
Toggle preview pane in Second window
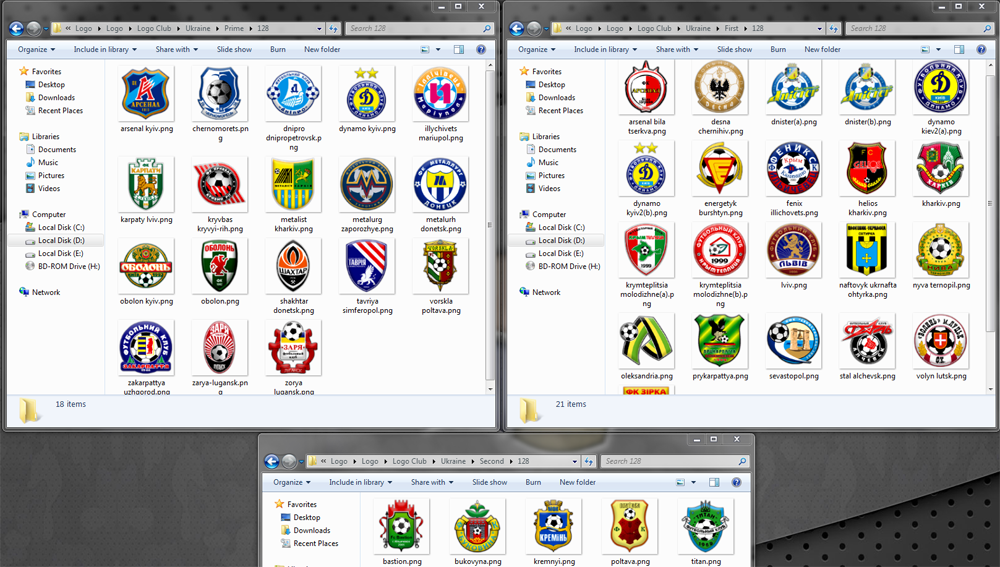click(714, 482)
